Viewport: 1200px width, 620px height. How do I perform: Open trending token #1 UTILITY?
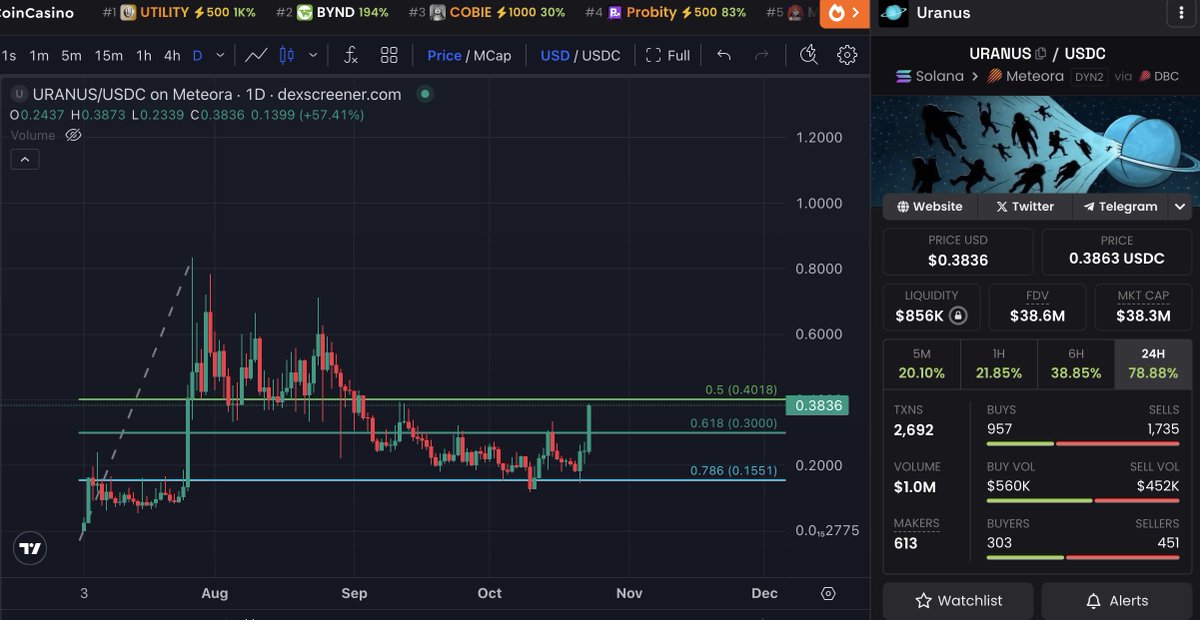click(181, 13)
